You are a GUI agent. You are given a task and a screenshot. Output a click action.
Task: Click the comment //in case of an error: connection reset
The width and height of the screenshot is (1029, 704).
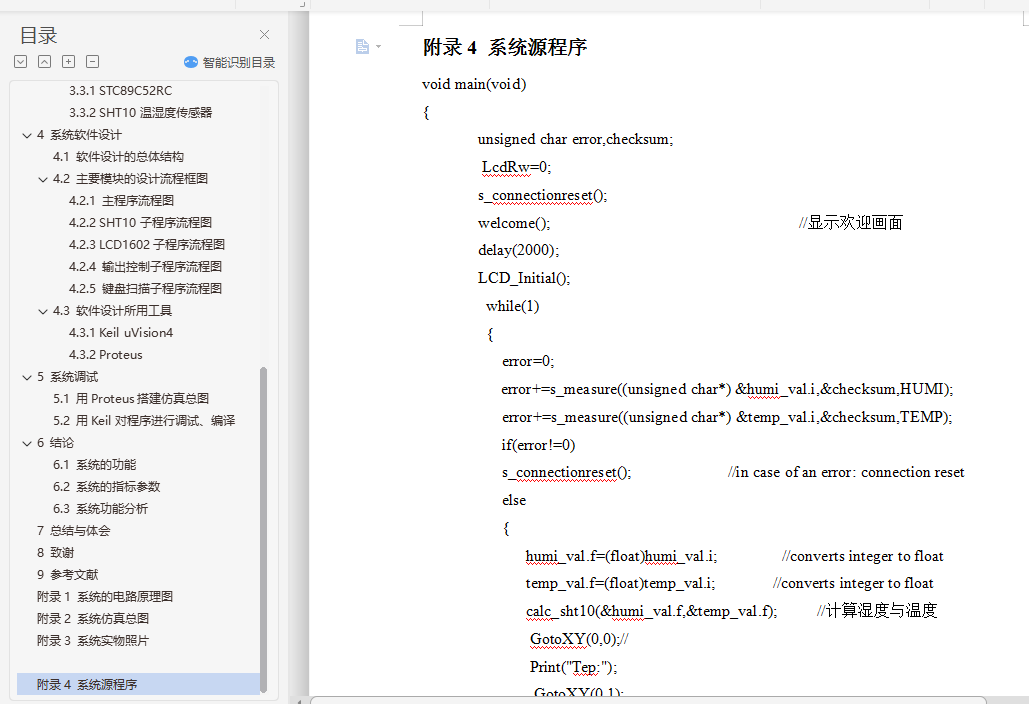846,472
